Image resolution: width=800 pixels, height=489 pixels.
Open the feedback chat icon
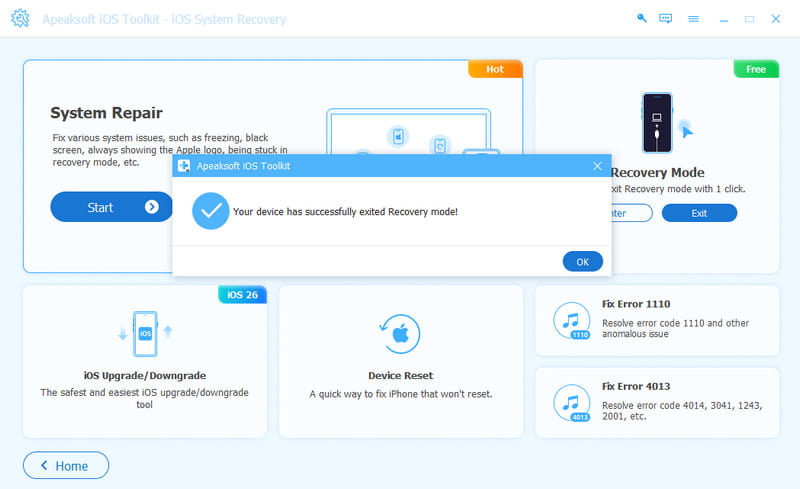(x=665, y=18)
